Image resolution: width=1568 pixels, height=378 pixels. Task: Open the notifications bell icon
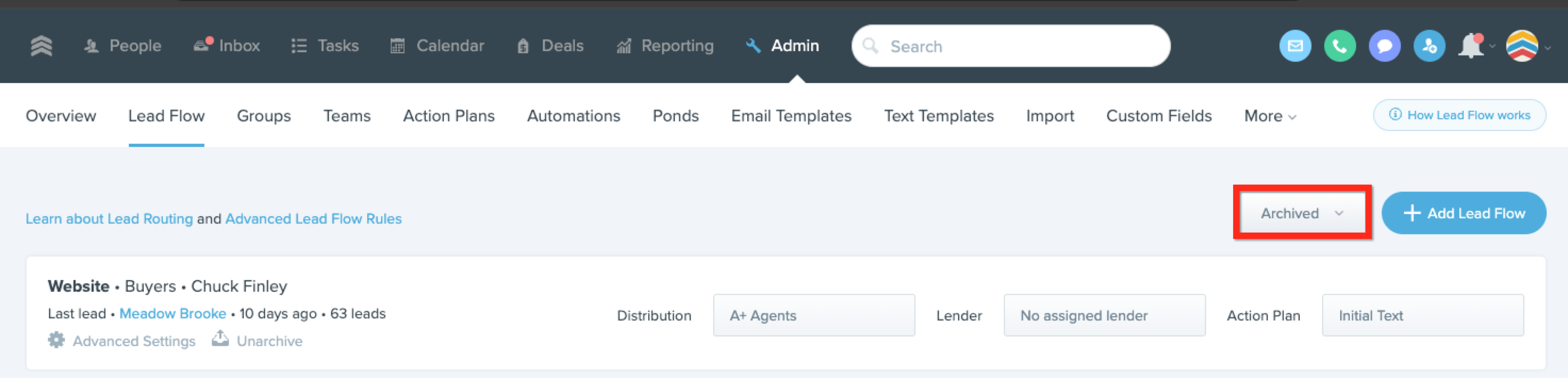point(1471,46)
